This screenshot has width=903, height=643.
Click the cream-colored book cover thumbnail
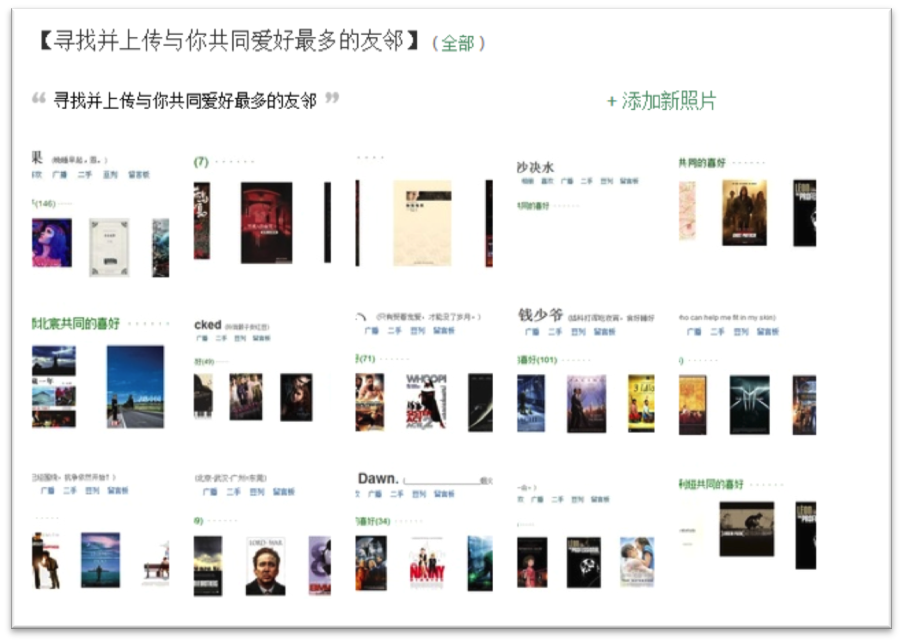[x=422, y=223]
